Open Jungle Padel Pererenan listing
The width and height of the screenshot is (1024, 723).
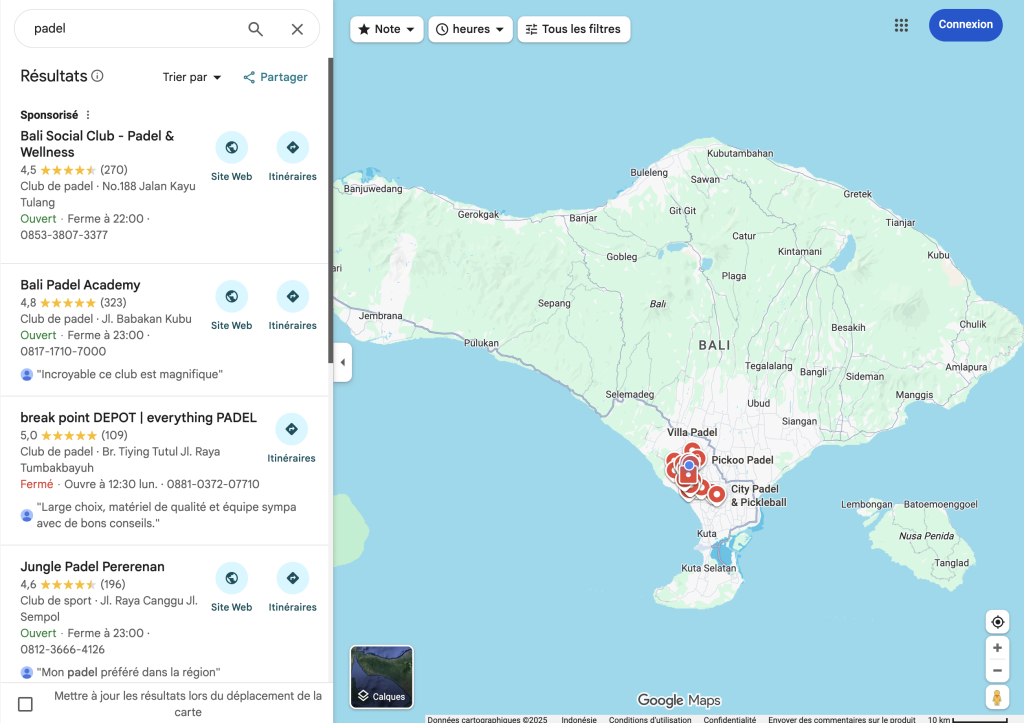(92, 566)
